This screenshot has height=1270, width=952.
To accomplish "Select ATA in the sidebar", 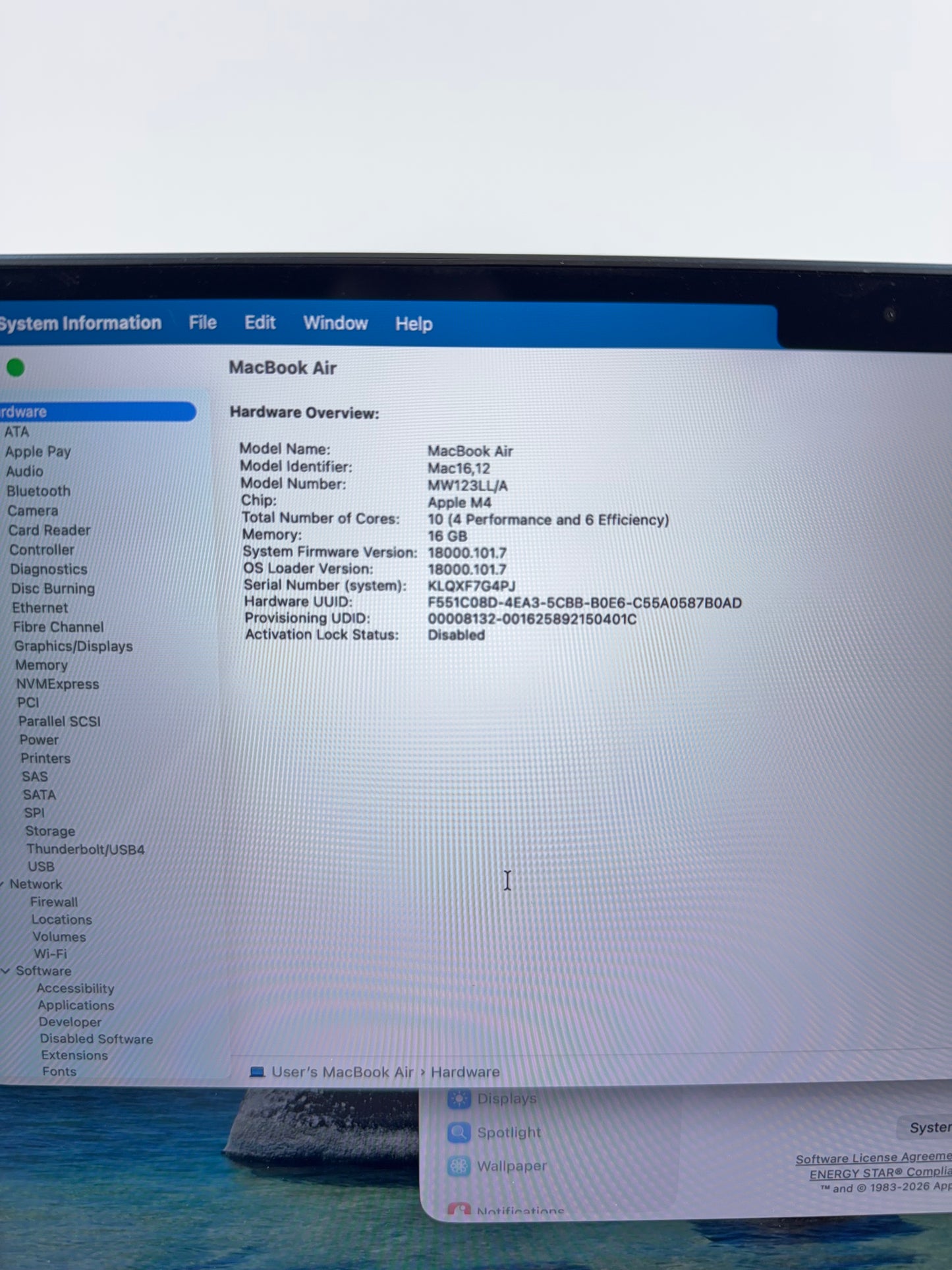I will (x=16, y=432).
